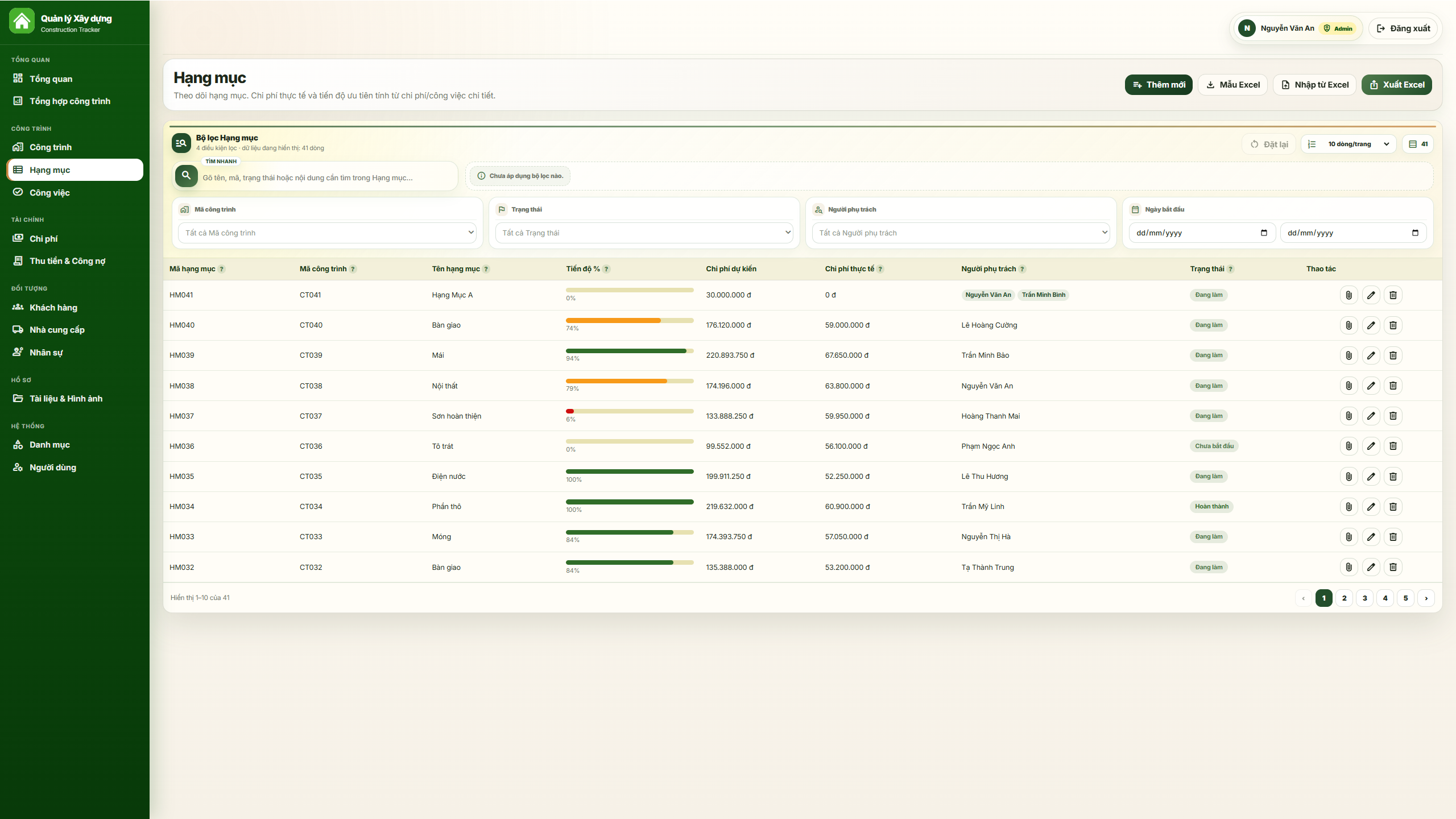Open the Trạng thái filter dropdown
Image resolution: width=1456 pixels, height=819 pixels.
tap(644, 233)
